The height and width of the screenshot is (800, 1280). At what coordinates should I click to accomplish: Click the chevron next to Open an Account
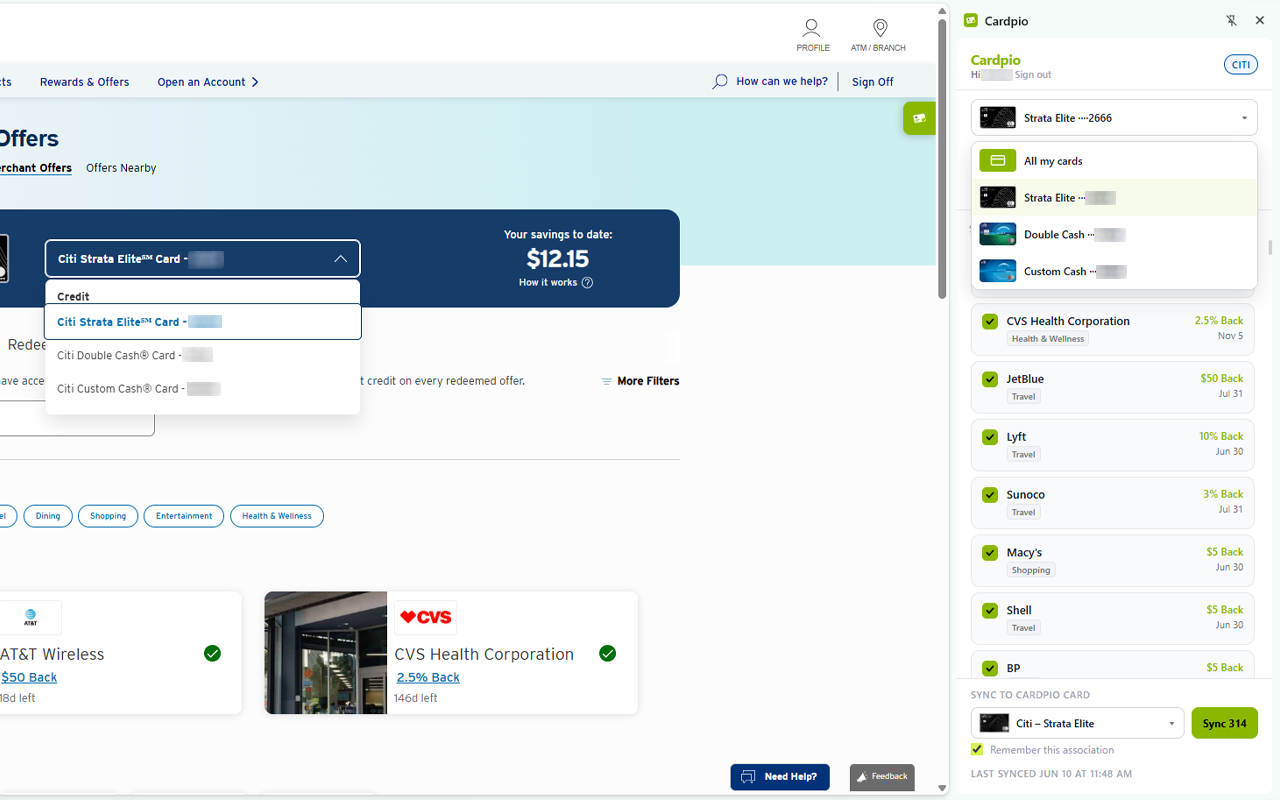[255, 82]
